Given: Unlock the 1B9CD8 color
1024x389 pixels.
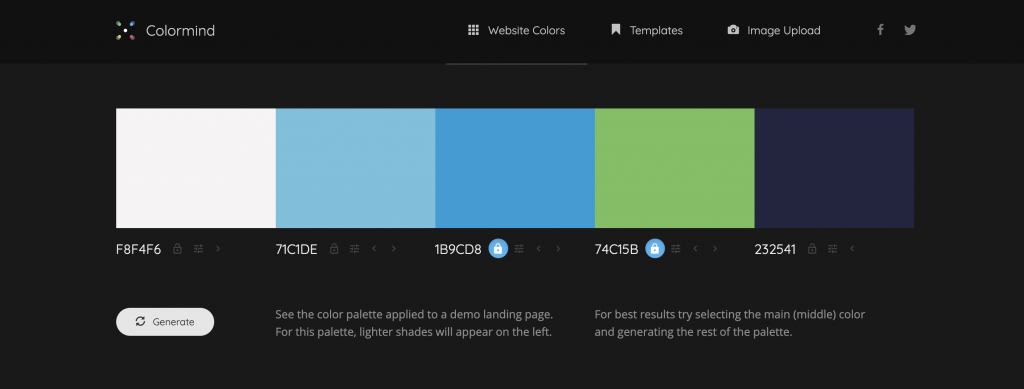Looking at the screenshot, I should click(x=498, y=249).
